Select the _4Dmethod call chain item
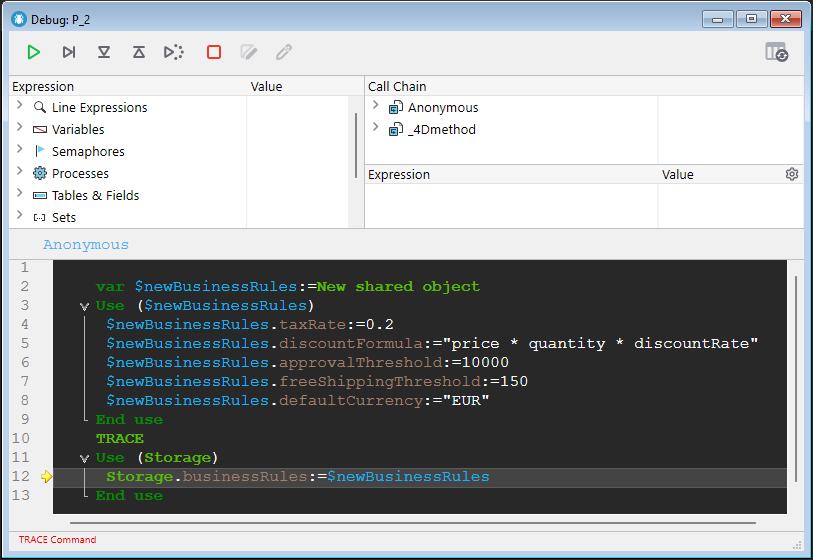This screenshot has width=813, height=560. 441,129
